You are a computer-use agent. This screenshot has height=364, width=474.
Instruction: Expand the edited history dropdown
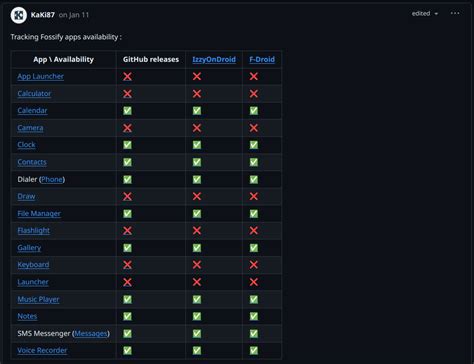pos(425,14)
